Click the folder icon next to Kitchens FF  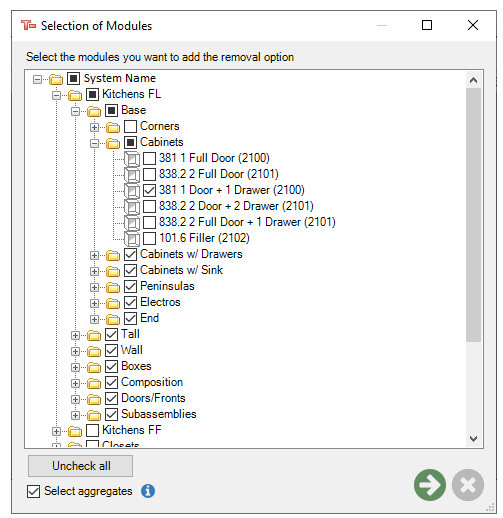pos(75,431)
